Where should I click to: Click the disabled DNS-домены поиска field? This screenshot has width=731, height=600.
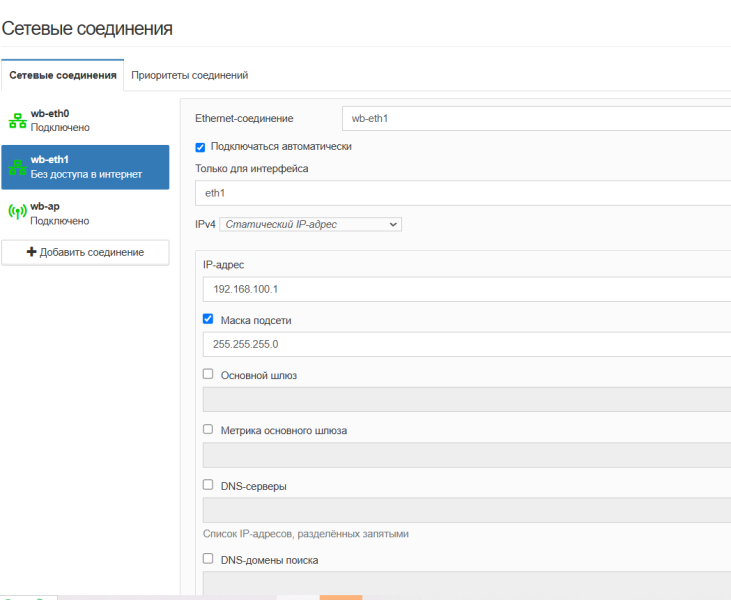[467, 583]
